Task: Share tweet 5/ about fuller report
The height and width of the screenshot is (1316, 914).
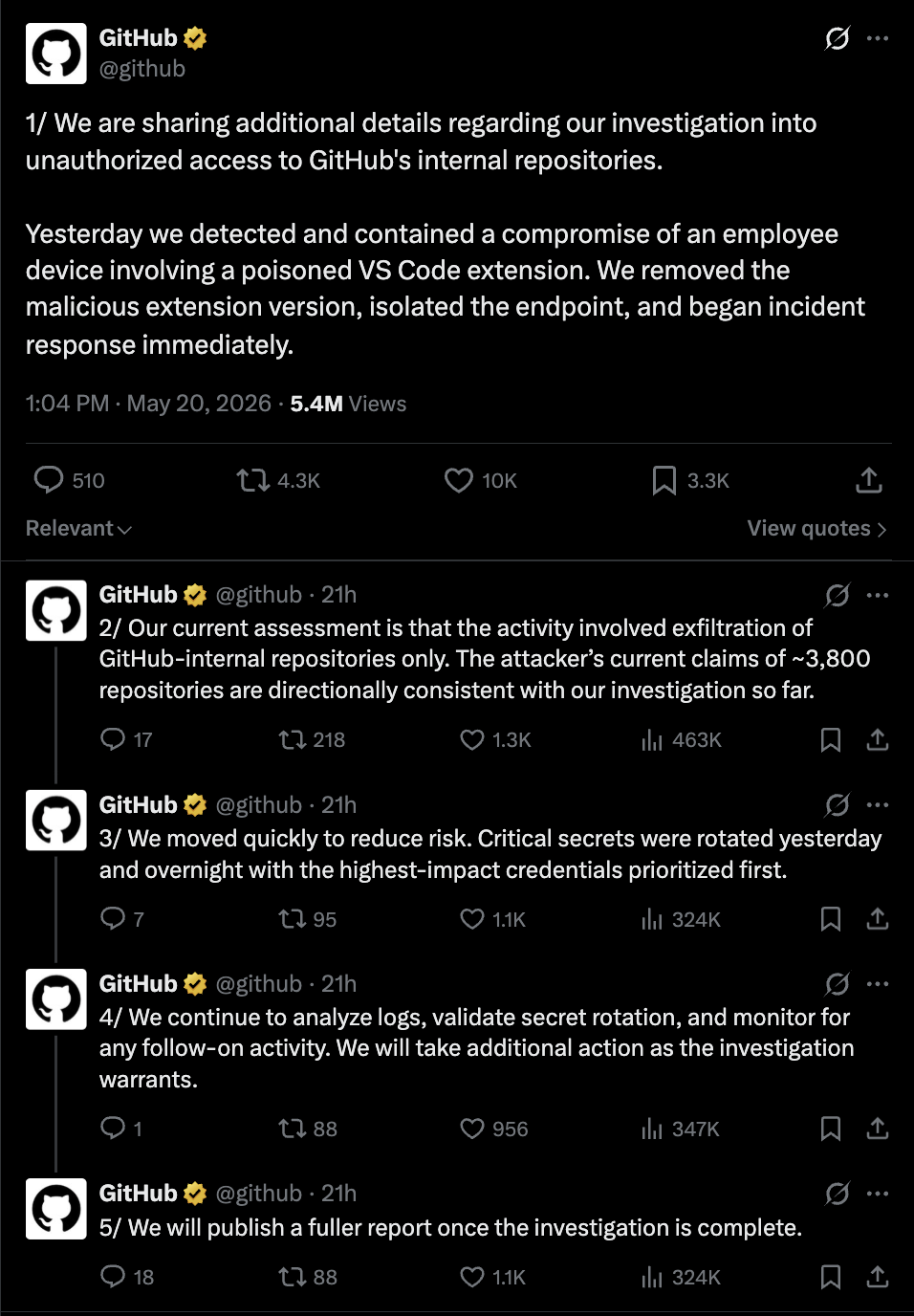Action: tap(878, 1277)
